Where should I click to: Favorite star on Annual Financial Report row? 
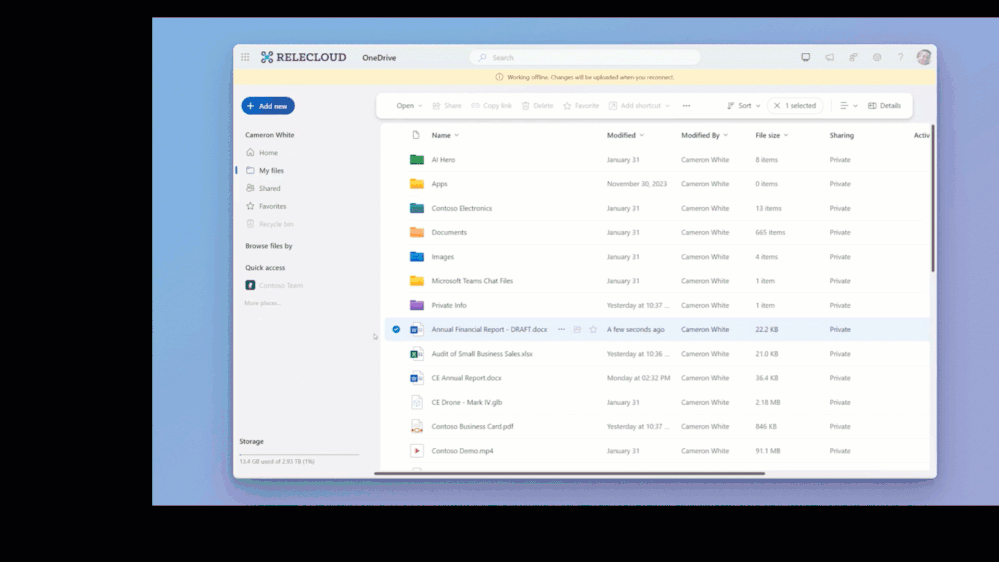tap(593, 329)
